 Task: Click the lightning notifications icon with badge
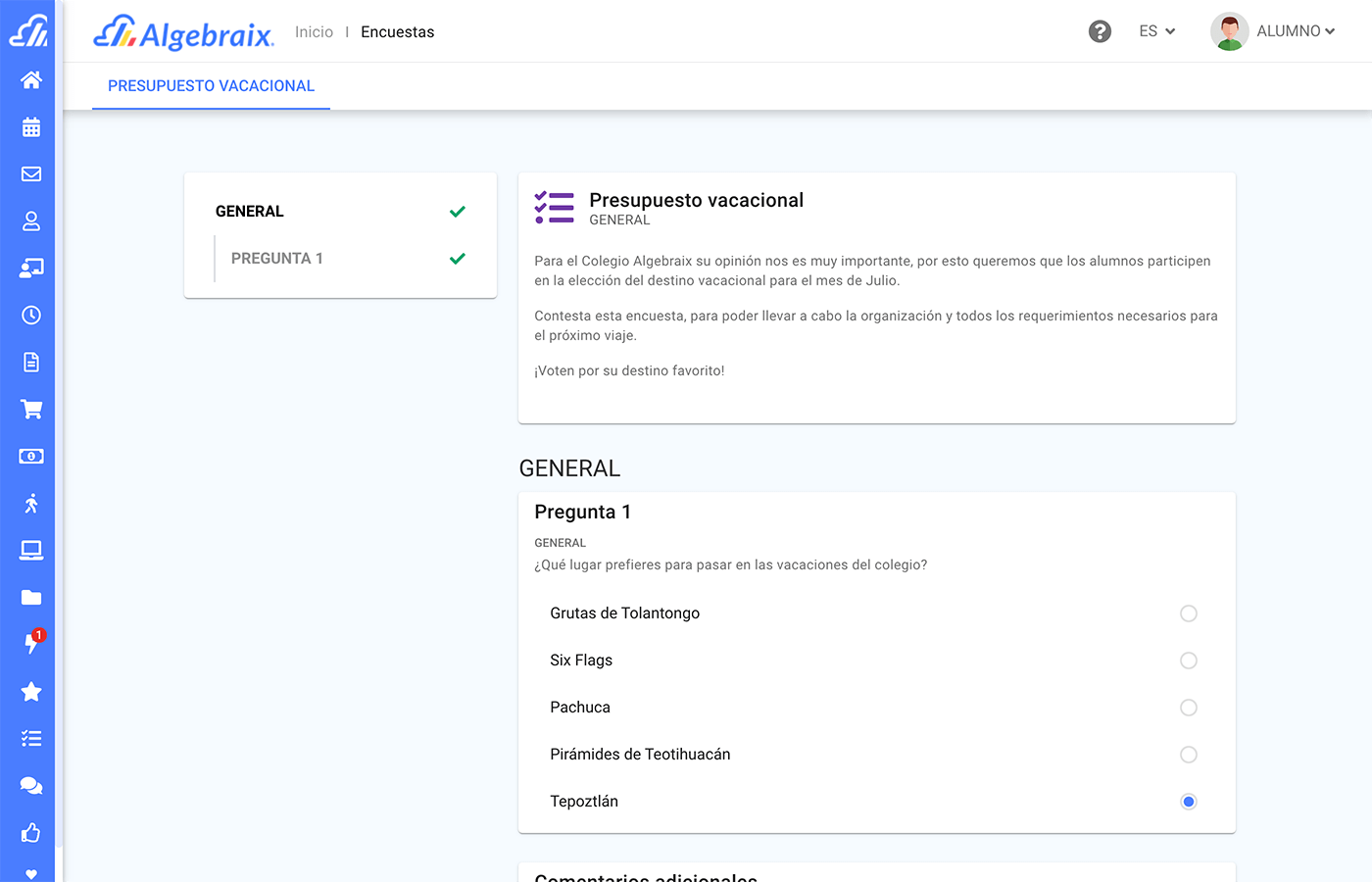click(31, 643)
